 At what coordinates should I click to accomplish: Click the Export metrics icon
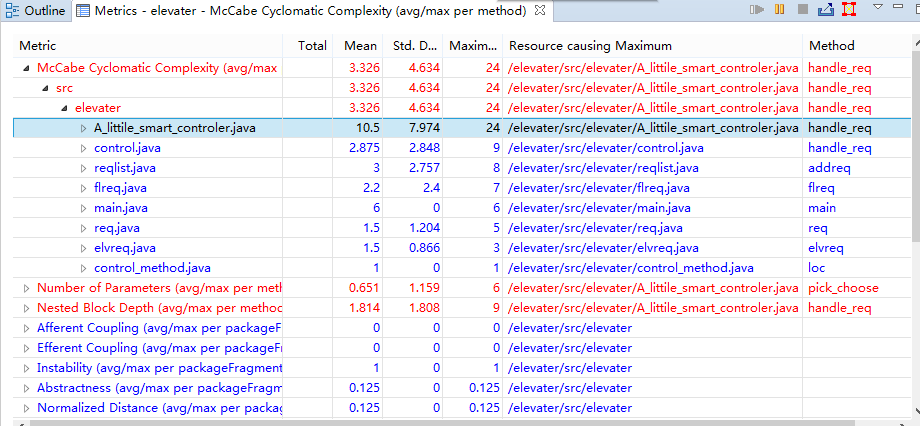[x=826, y=9]
